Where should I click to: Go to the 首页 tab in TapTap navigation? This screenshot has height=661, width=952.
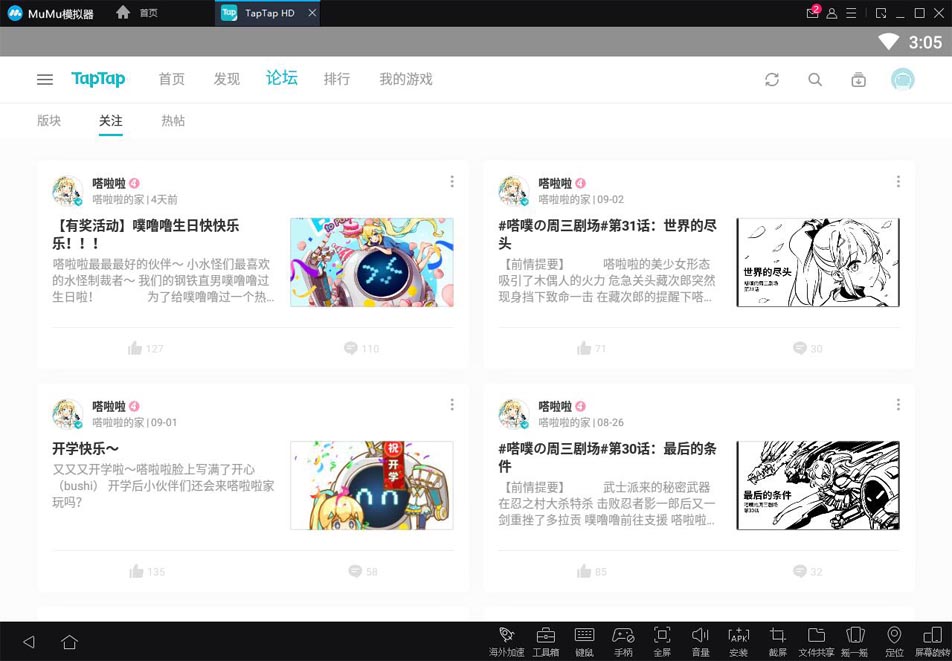tap(171, 80)
